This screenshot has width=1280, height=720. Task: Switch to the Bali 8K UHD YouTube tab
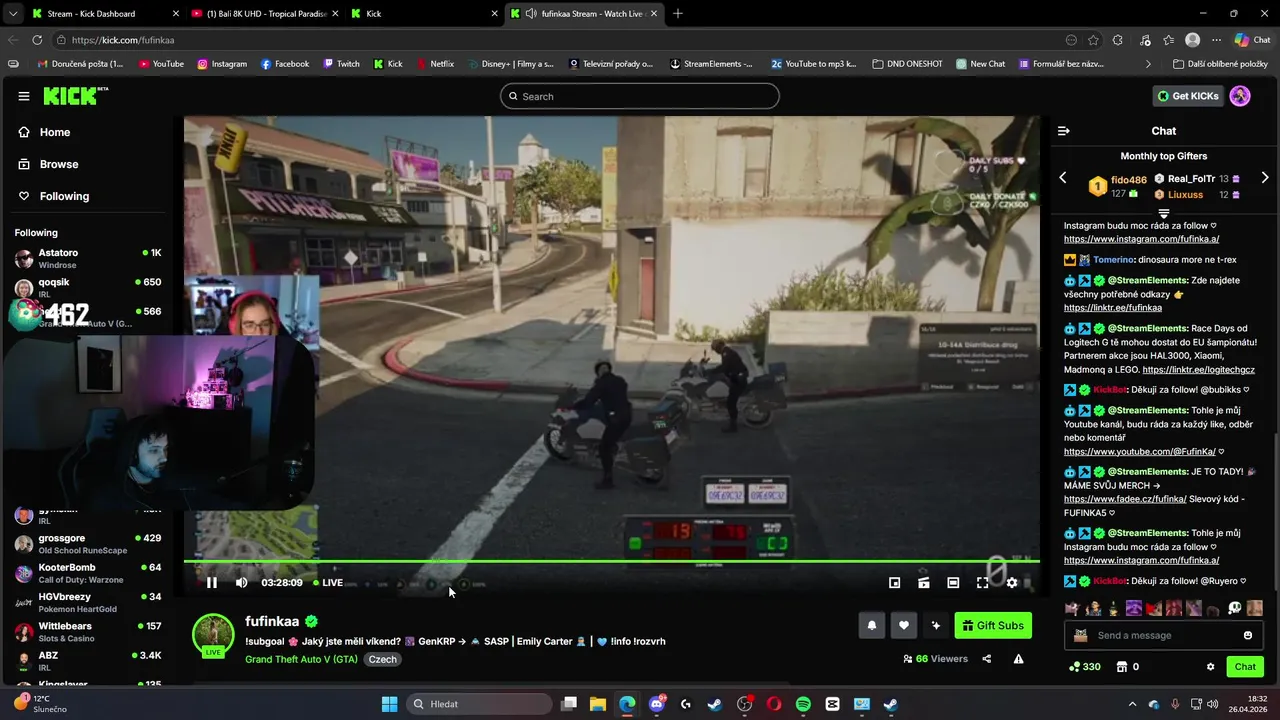pyautogui.click(x=262, y=14)
